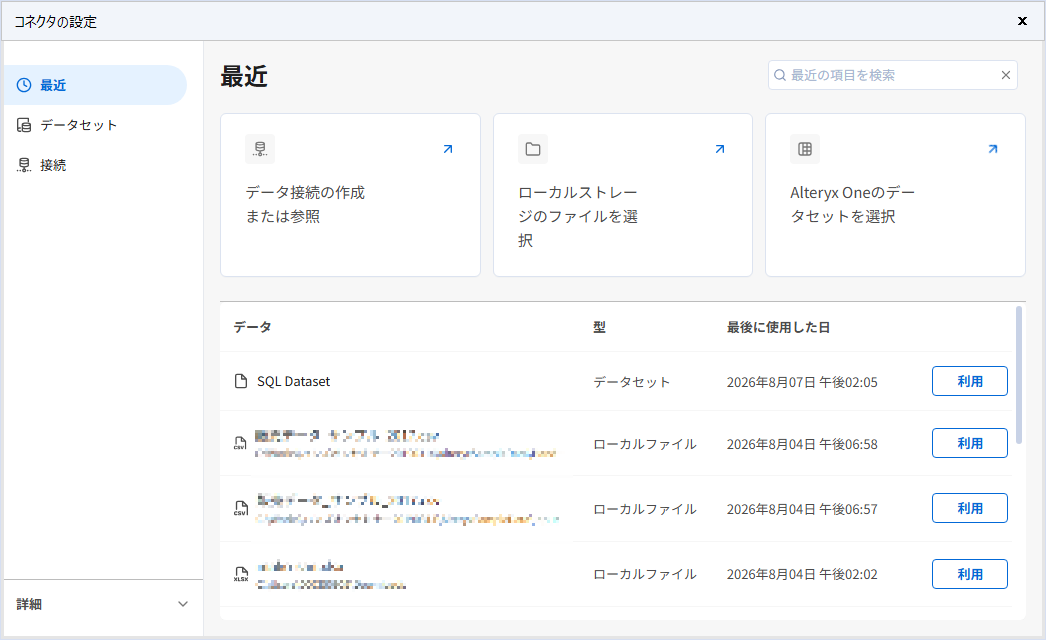Open the ローカルストレージのファイルを選択 card
1046x640 pixels.
[622, 195]
